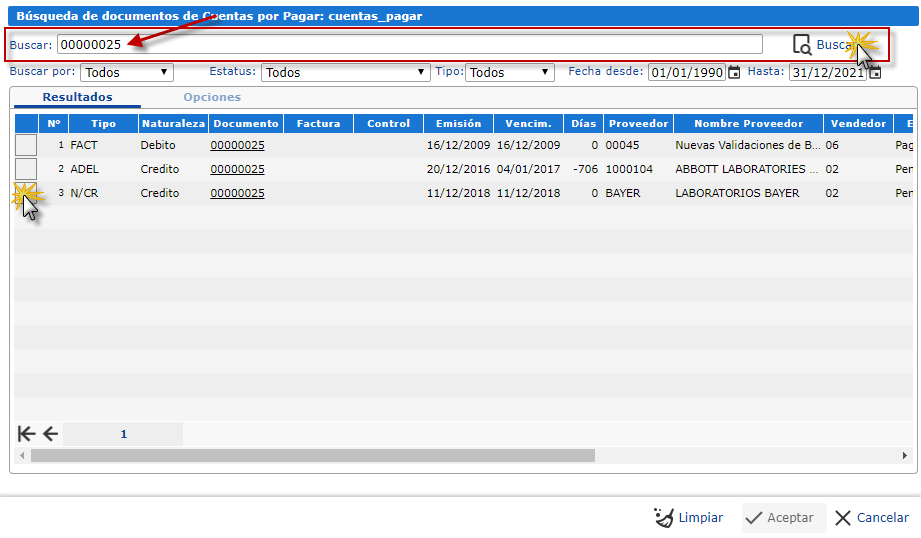Open the Buscar por dropdown
This screenshot has height=538, width=921.
127,72
